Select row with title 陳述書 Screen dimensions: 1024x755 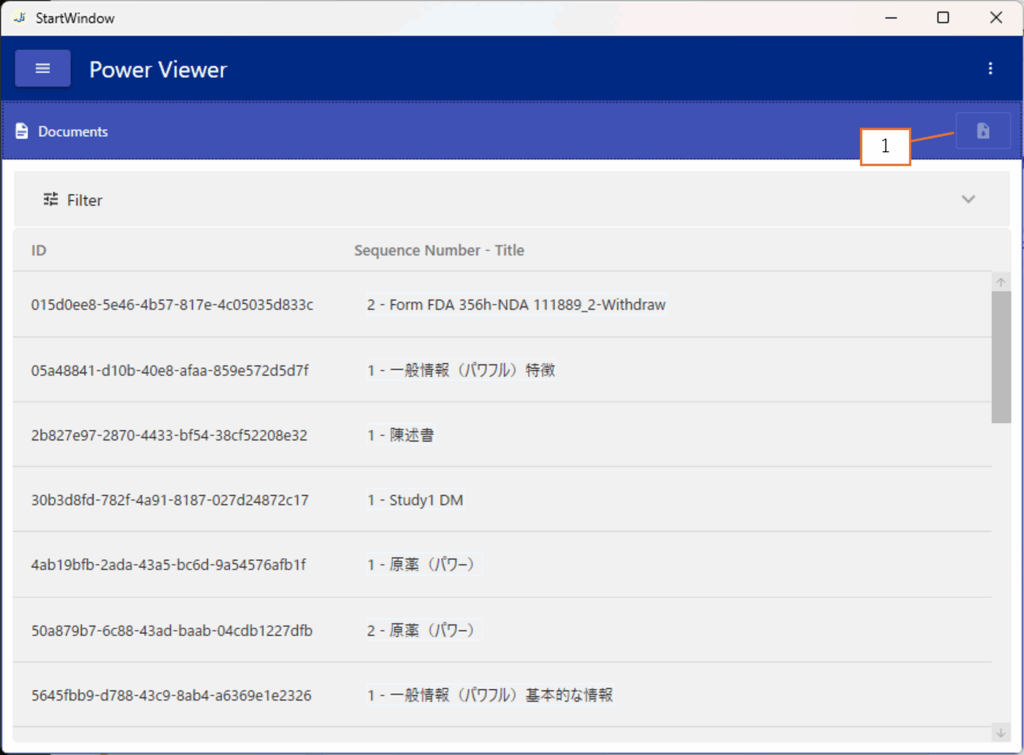coord(400,436)
